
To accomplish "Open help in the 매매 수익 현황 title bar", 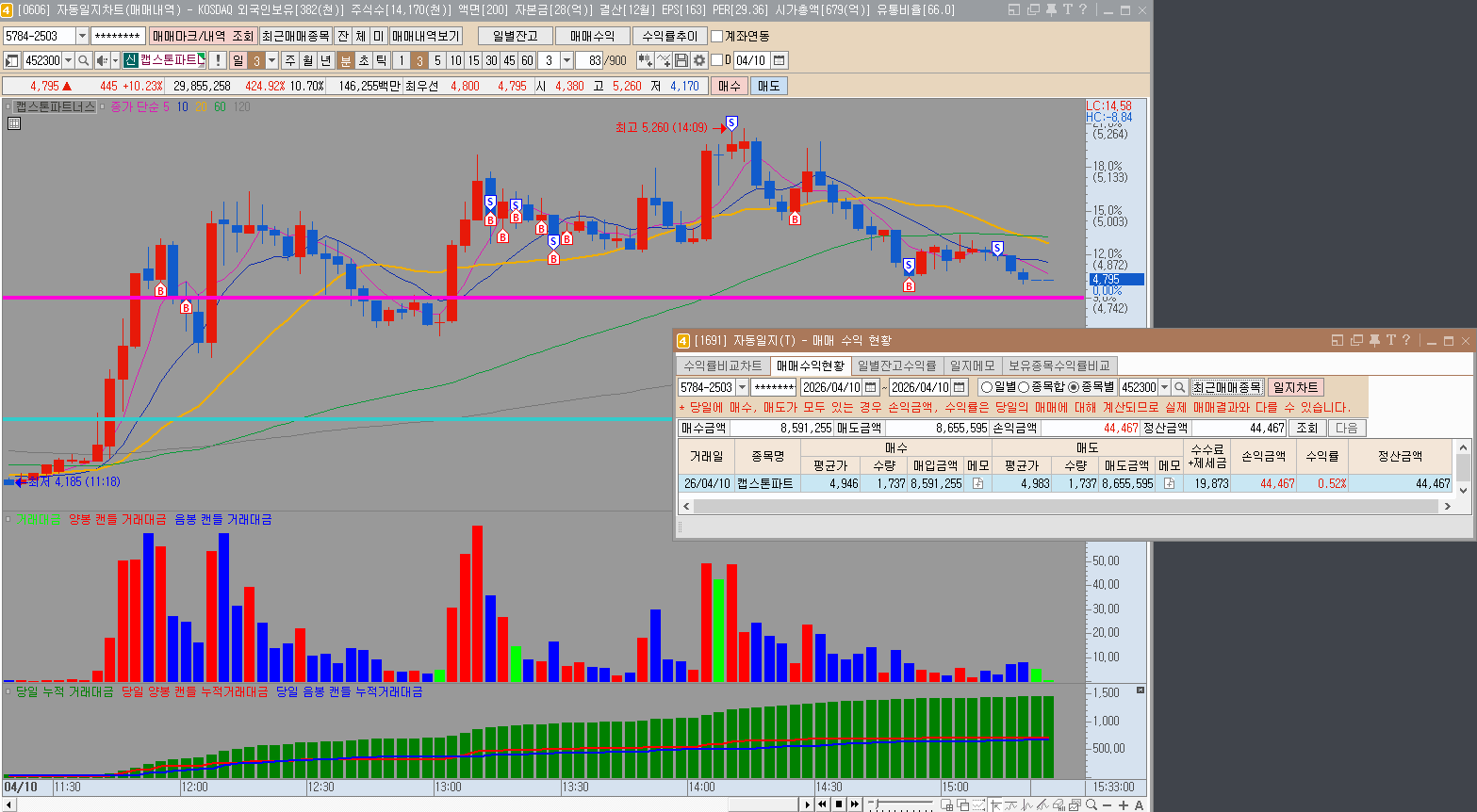I will pos(1406,340).
